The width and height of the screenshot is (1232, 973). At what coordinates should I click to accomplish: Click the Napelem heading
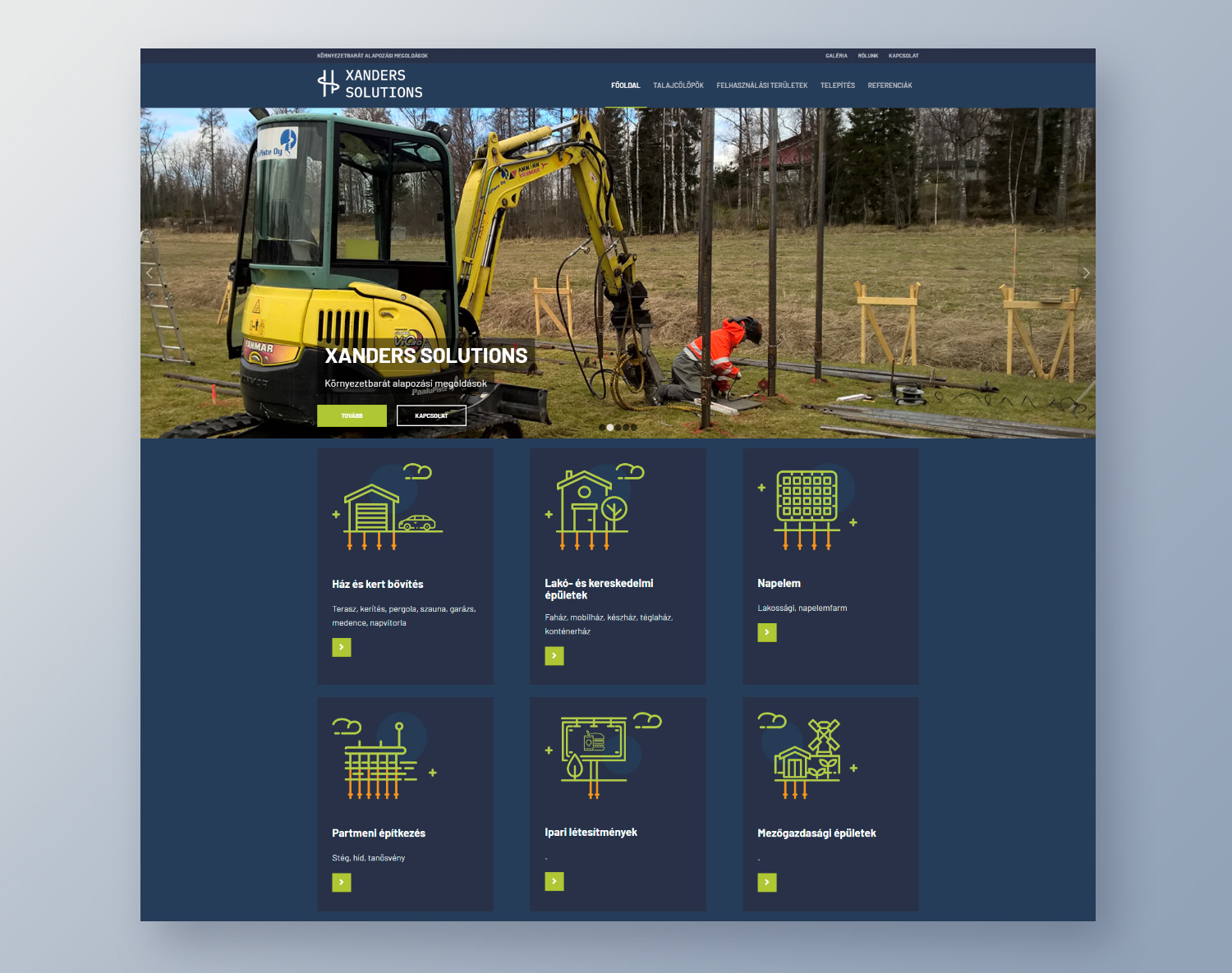(779, 584)
